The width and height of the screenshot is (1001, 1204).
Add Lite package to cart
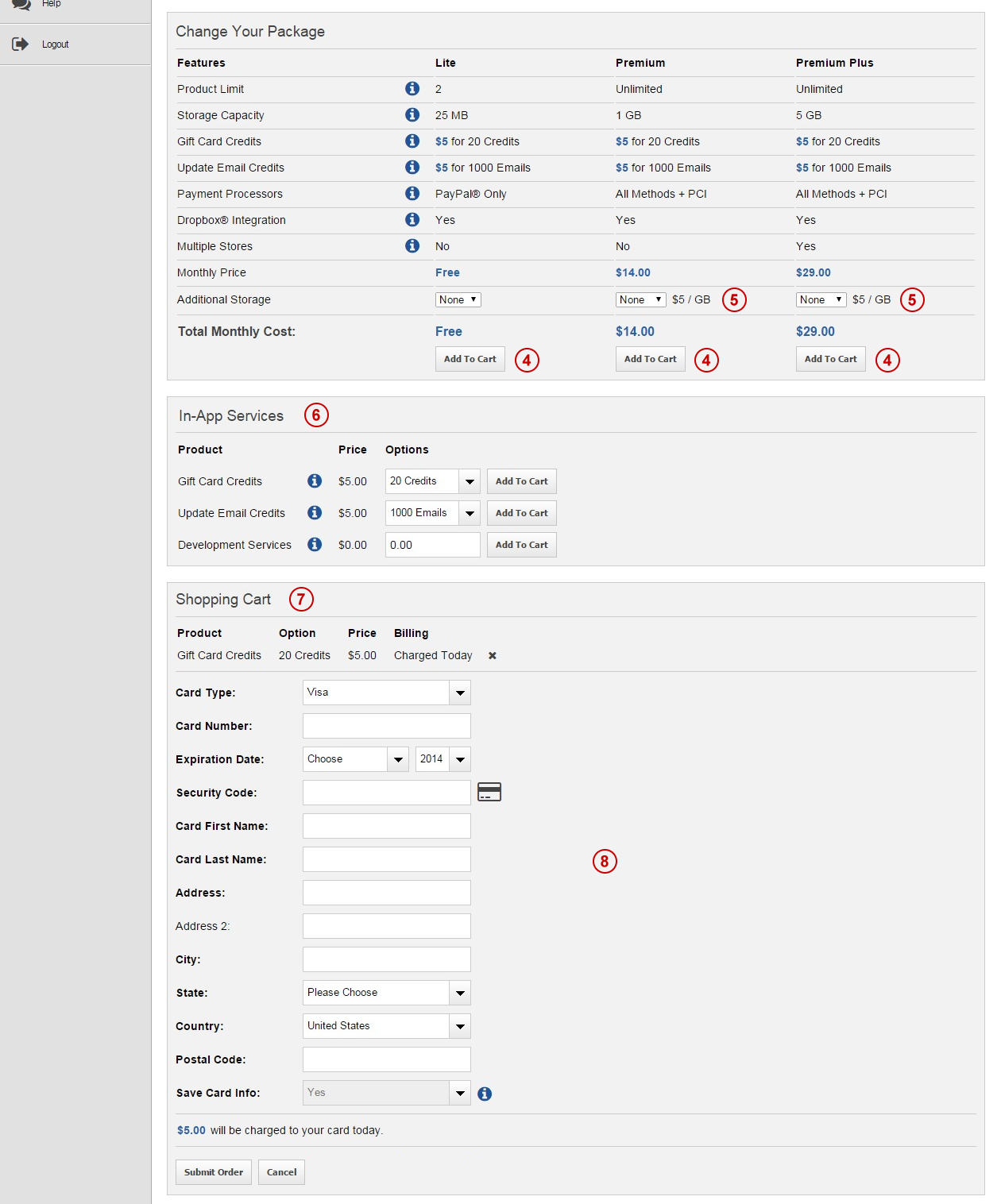(x=470, y=359)
